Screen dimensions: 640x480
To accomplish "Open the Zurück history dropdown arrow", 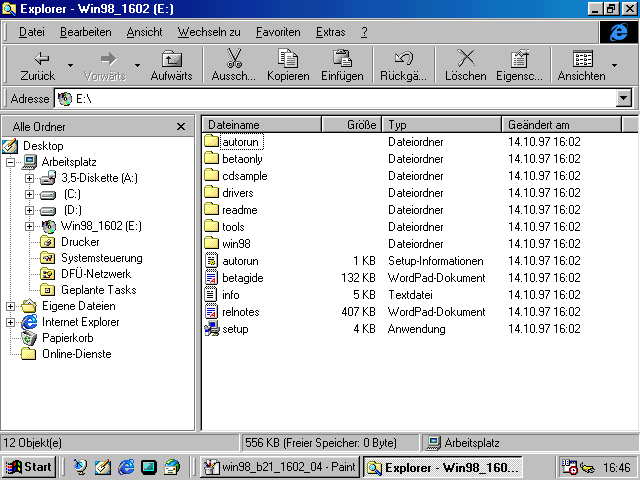I will [70, 65].
